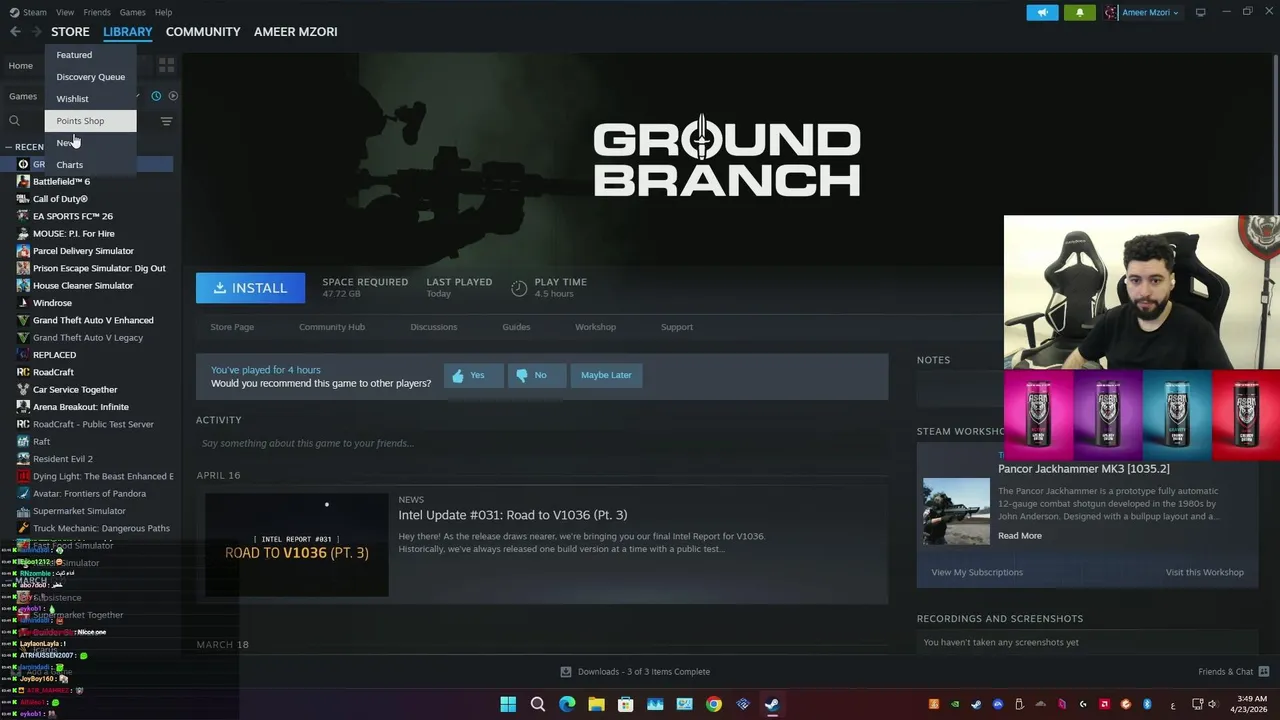Click the Maybe Later button
This screenshot has width=1280, height=720.
pyautogui.click(x=606, y=375)
